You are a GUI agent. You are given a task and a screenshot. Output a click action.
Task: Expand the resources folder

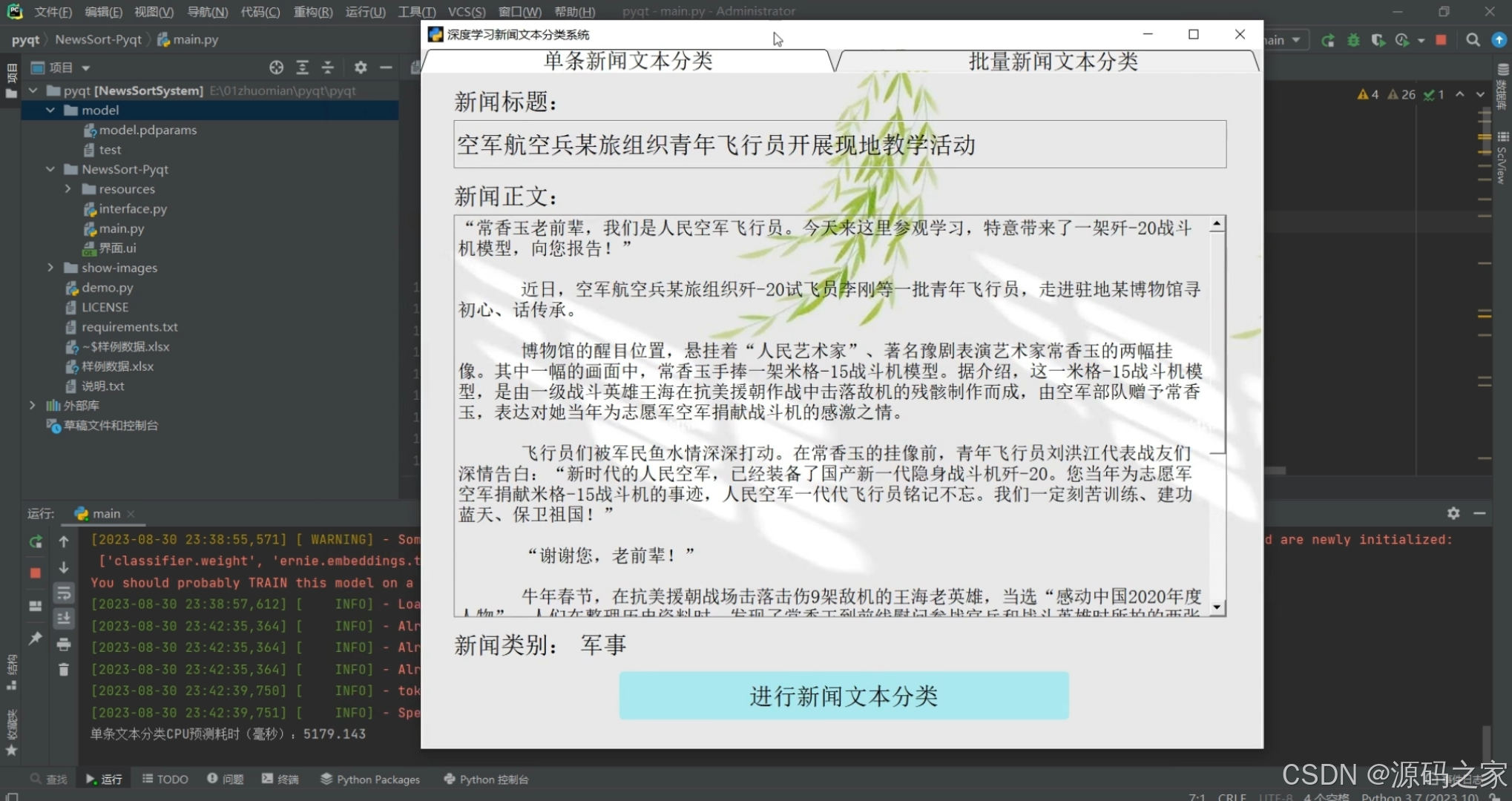pyautogui.click(x=68, y=189)
